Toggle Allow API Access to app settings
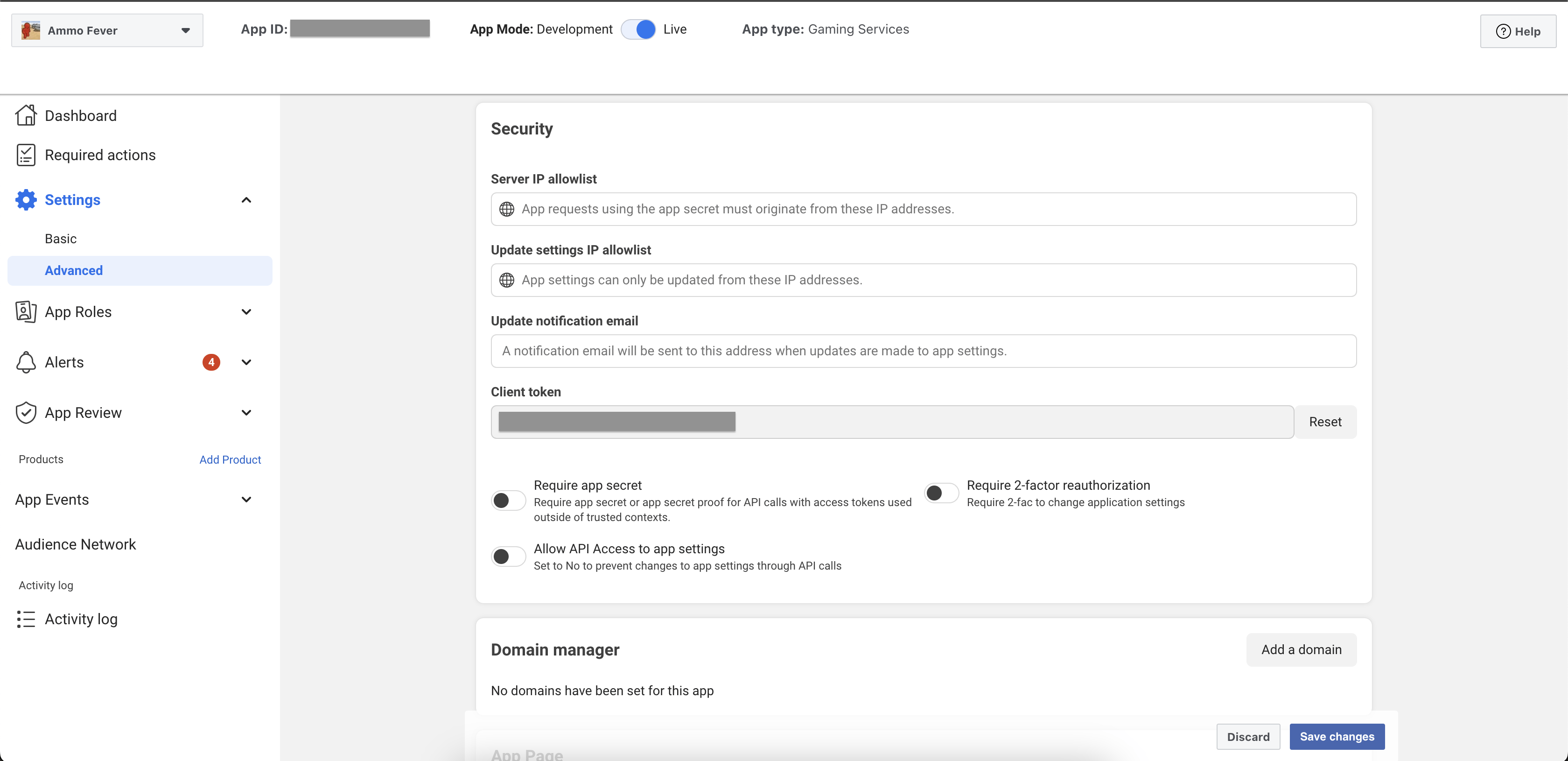1568x761 pixels. (x=508, y=557)
